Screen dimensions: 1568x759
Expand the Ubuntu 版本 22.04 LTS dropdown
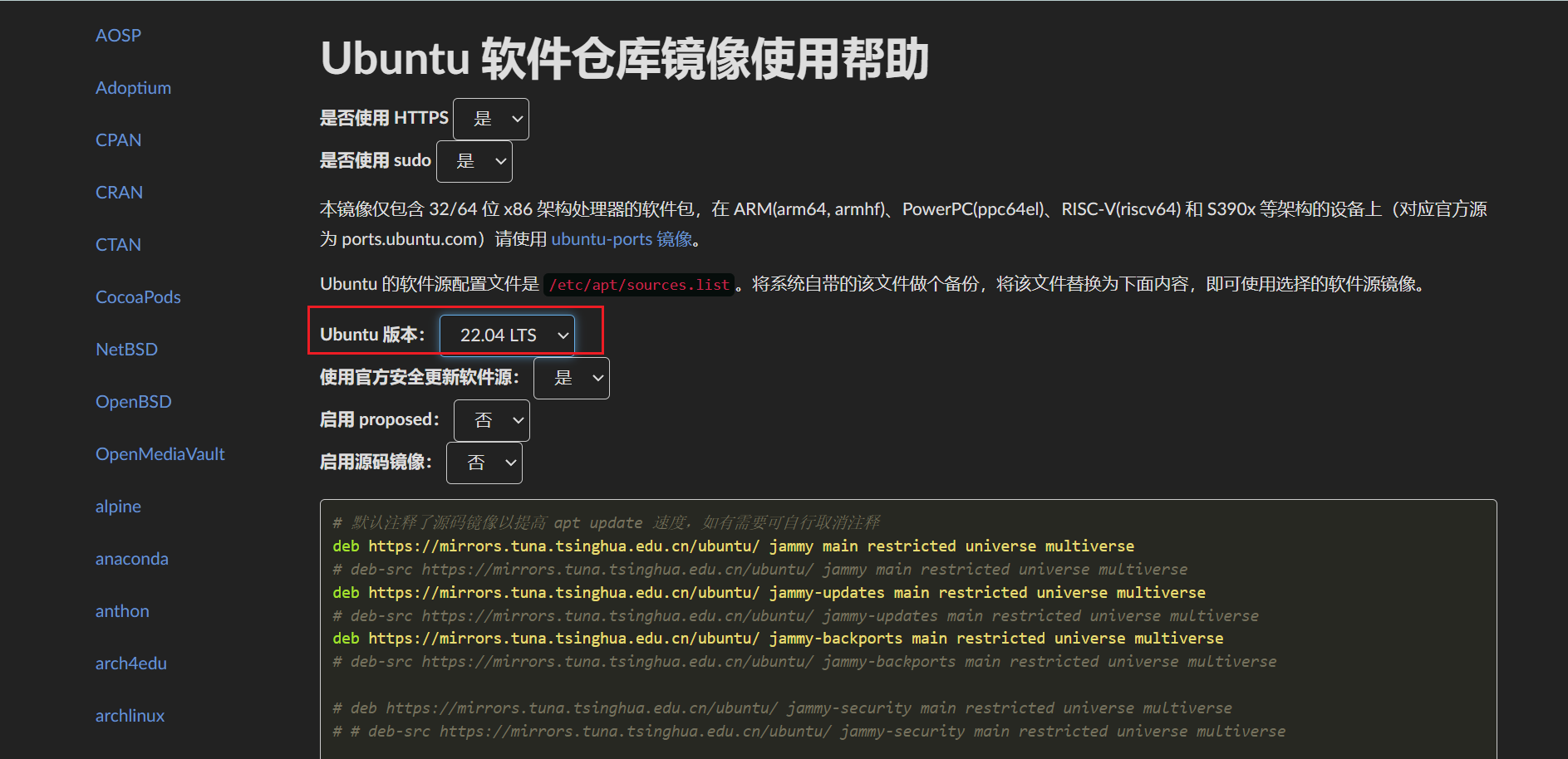507,335
